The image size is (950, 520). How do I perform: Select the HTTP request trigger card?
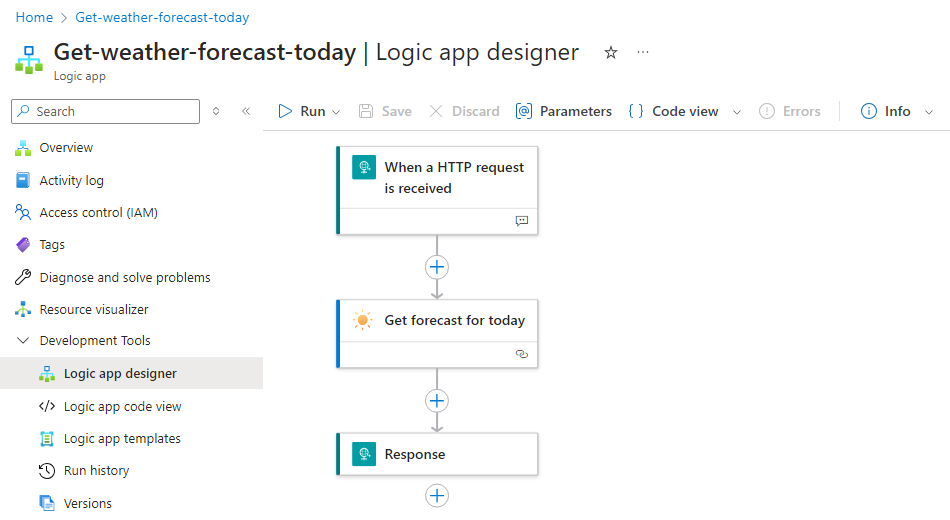(x=437, y=190)
